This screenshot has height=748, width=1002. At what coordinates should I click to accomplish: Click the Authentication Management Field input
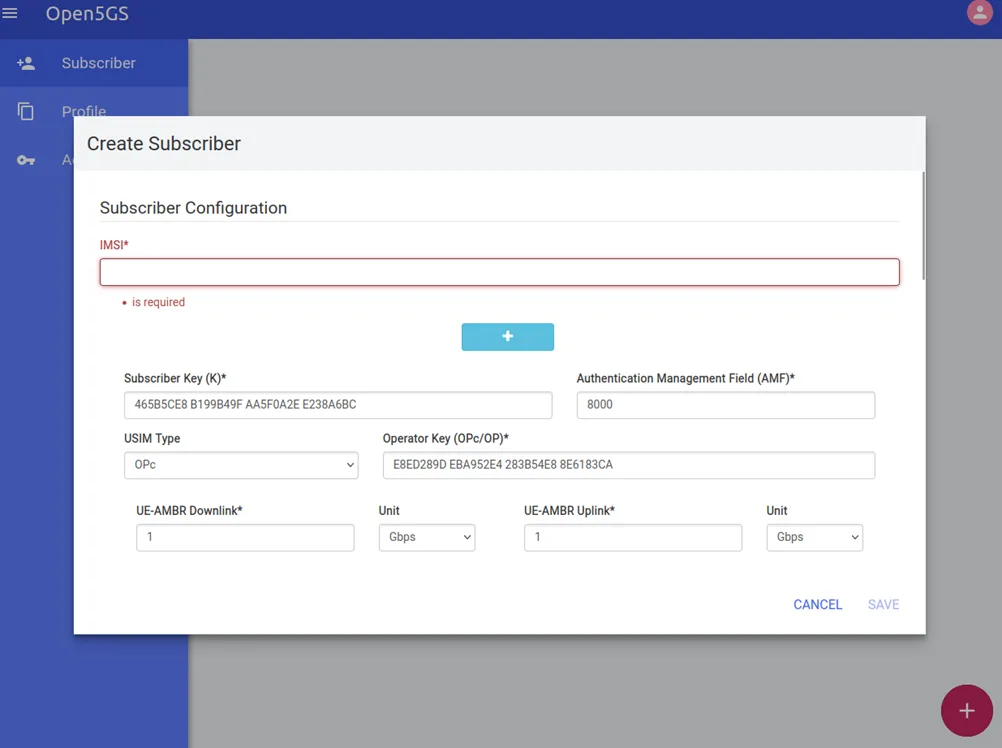(x=726, y=405)
